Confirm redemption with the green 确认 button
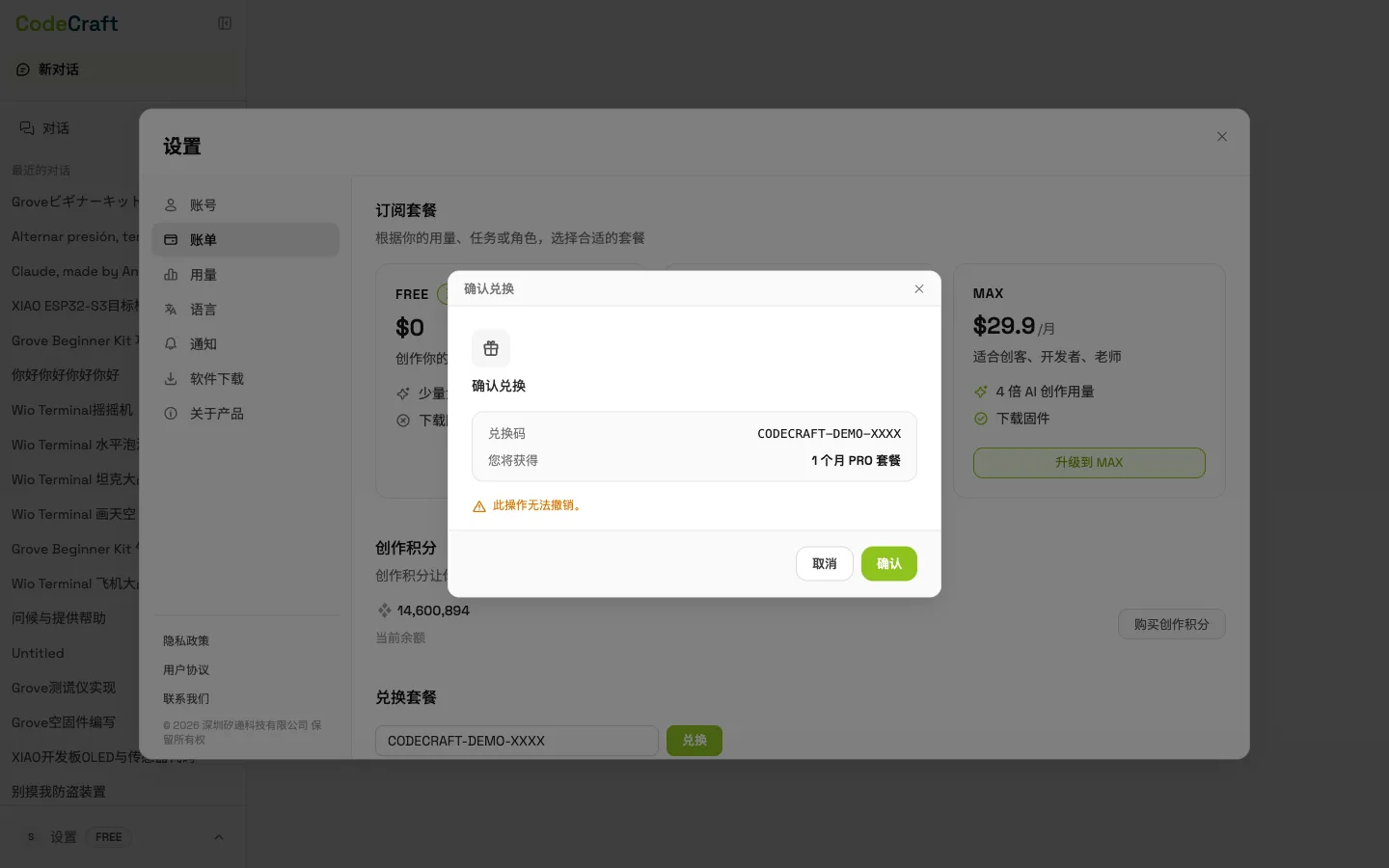1389x868 pixels. click(x=888, y=564)
